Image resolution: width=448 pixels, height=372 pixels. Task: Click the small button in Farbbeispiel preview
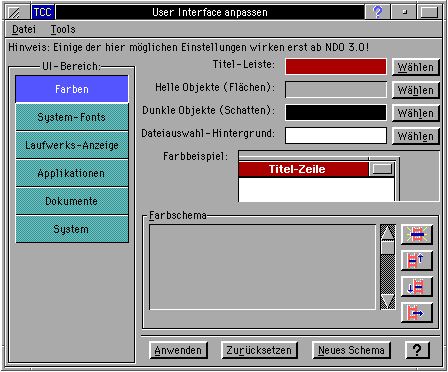[x=382, y=169]
